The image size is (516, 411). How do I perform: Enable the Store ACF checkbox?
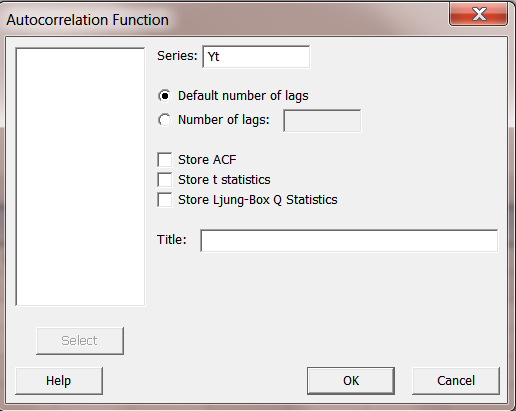(x=165, y=160)
